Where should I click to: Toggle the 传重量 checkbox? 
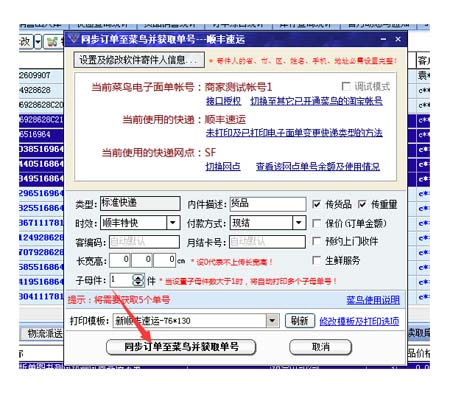[362, 204]
